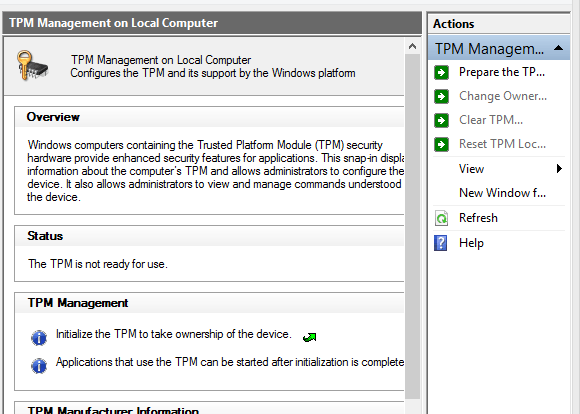Click the TPM Management section heading
This screenshot has width=580, height=414.
(x=78, y=303)
